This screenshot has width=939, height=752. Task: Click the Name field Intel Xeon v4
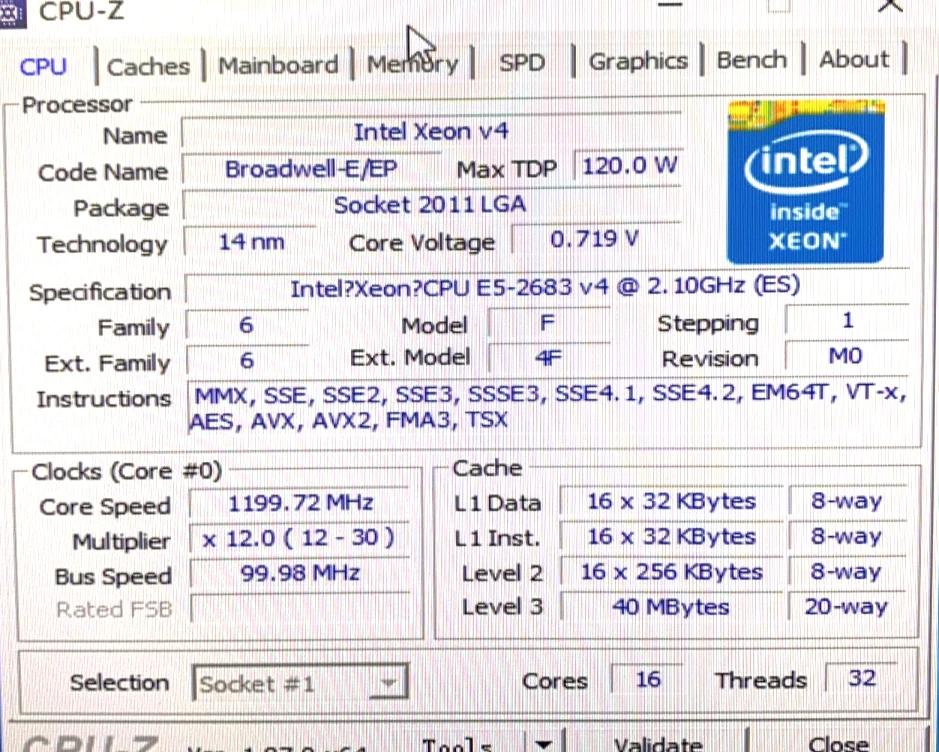click(431, 131)
